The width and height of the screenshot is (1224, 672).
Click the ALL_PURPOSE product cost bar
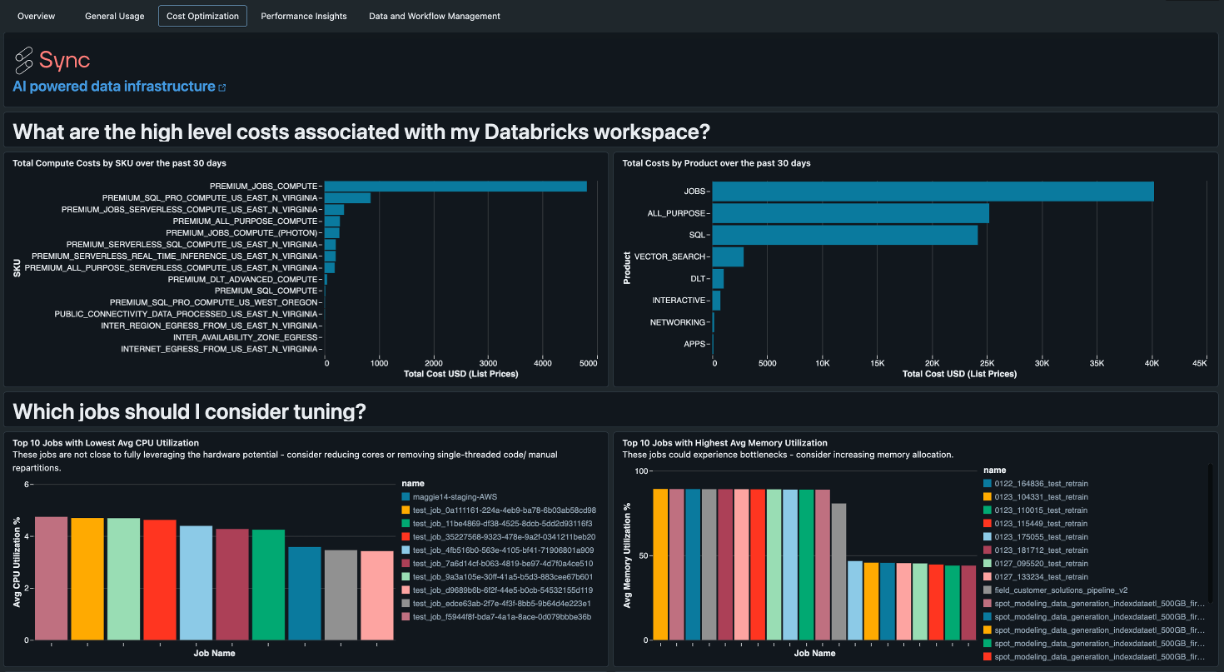click(851, 213)
